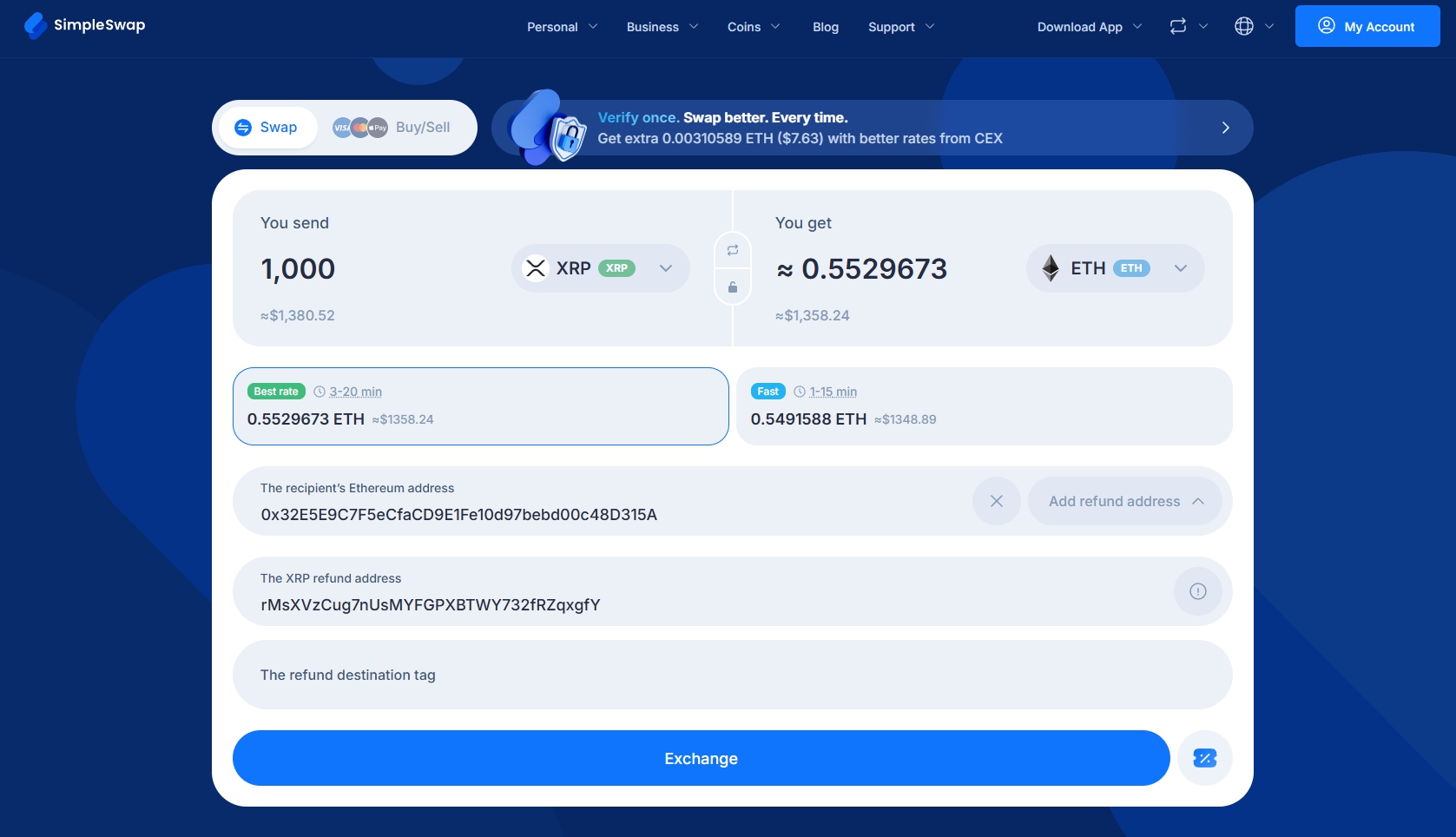1456x837 pixels.
Task: Toggle the fixed rate lock icon
Action: tap(733, 287)
